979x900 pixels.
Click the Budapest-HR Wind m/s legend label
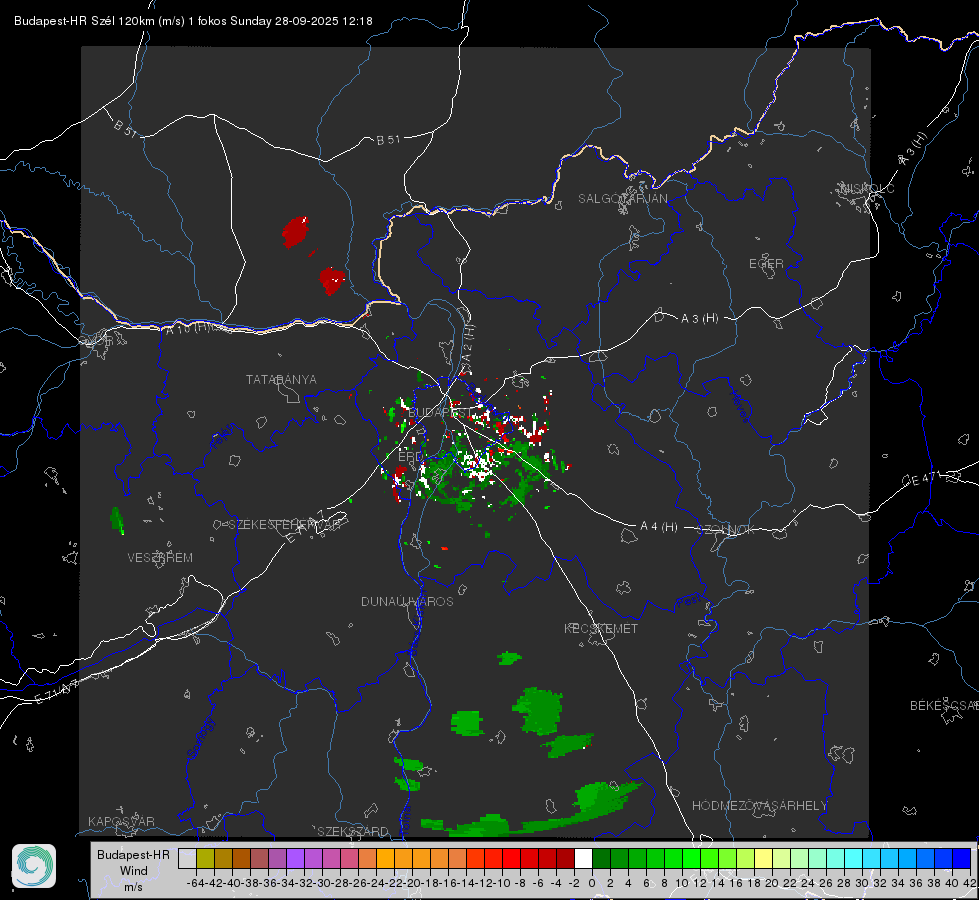coord(134,870)
